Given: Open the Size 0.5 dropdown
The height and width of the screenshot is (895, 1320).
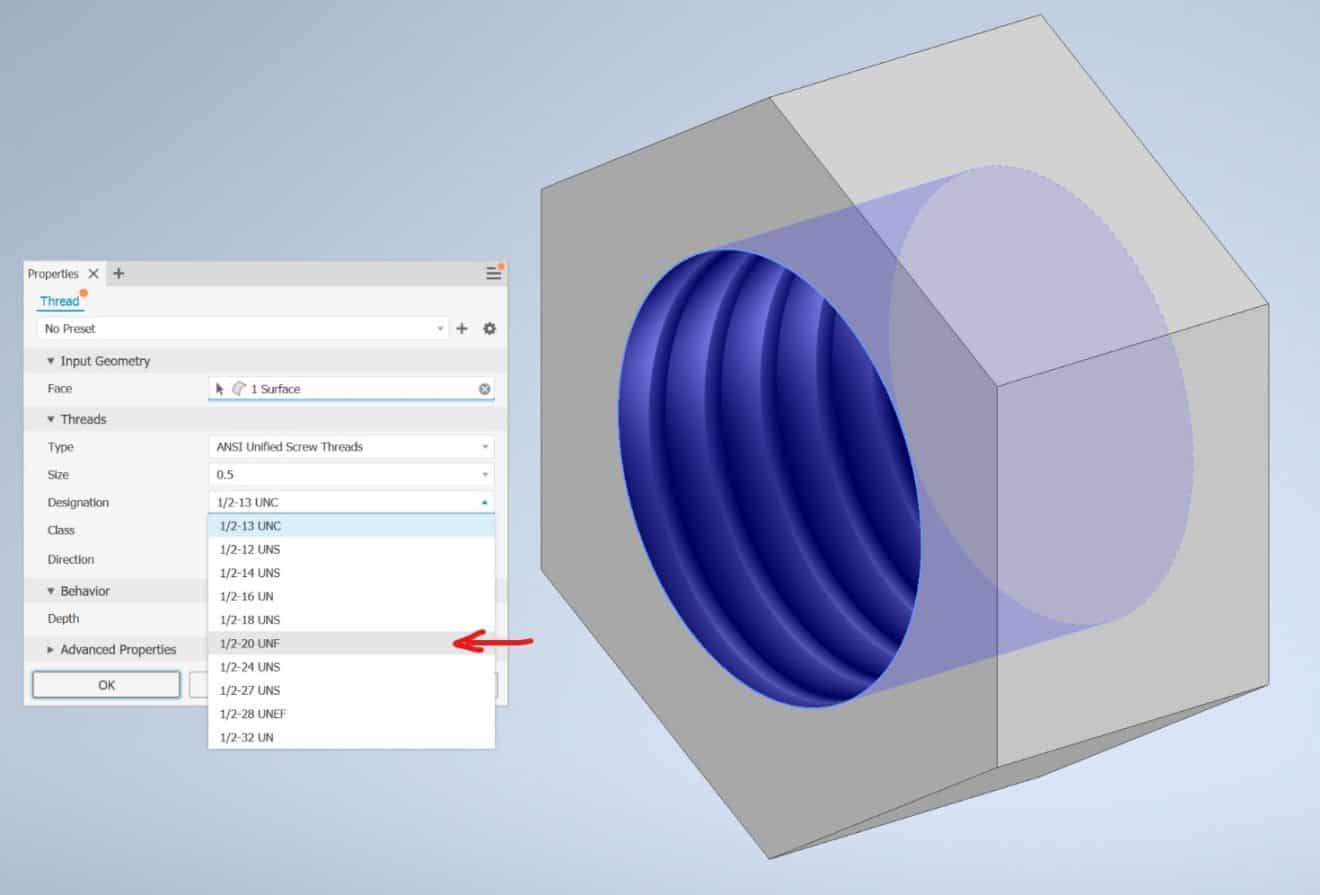Looking at the screenshot, I should point(351,475).
